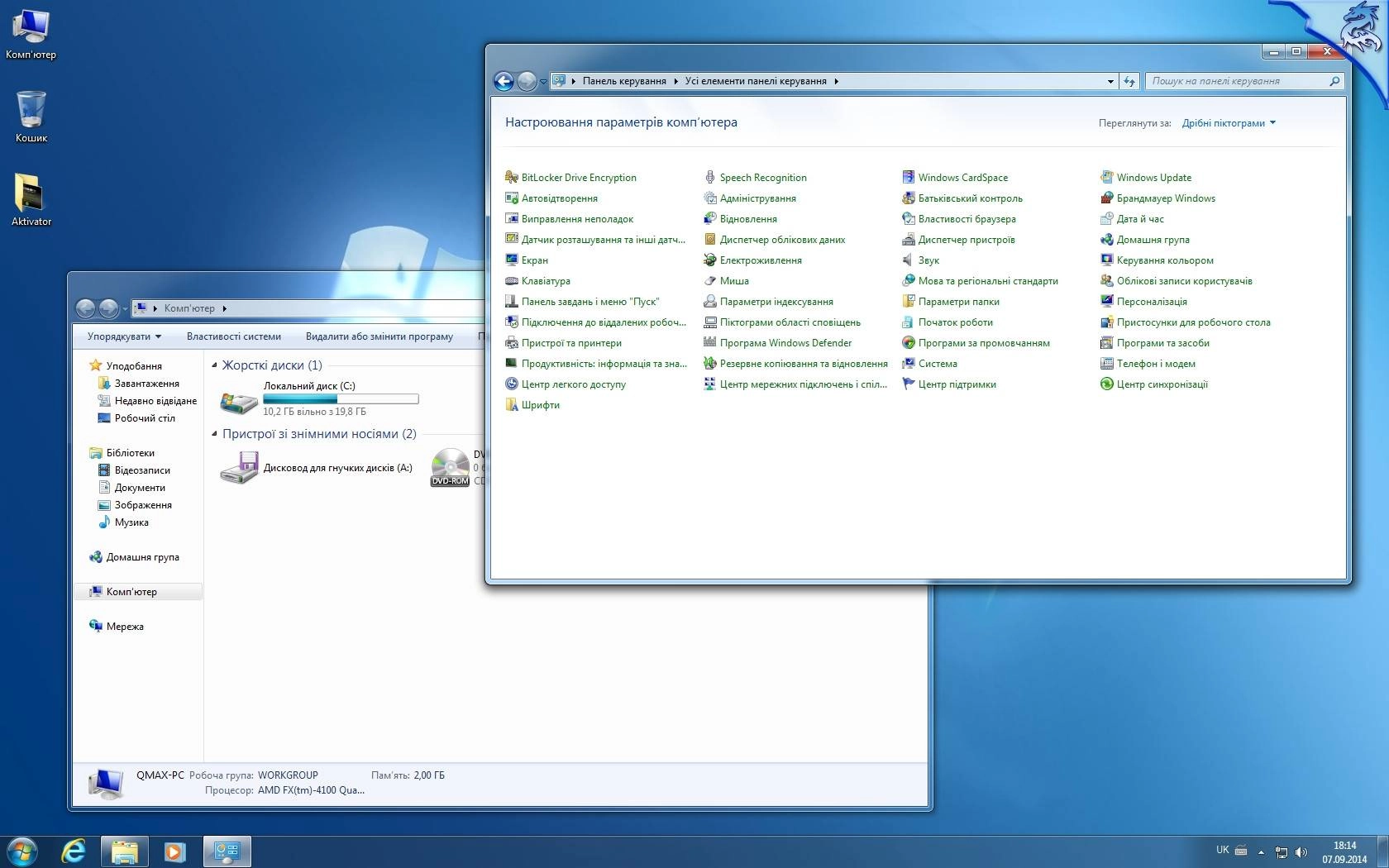This screenshot has height=868, width=1389.
Task: Open the Миша mouse icon
Action: point(709,280)
